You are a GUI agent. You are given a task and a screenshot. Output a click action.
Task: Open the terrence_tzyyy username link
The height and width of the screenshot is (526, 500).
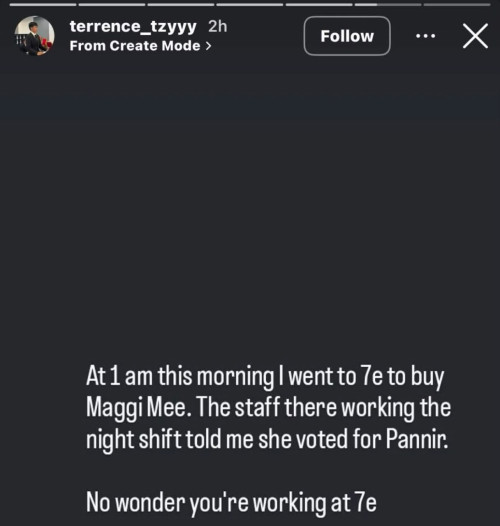pos(133,27)
